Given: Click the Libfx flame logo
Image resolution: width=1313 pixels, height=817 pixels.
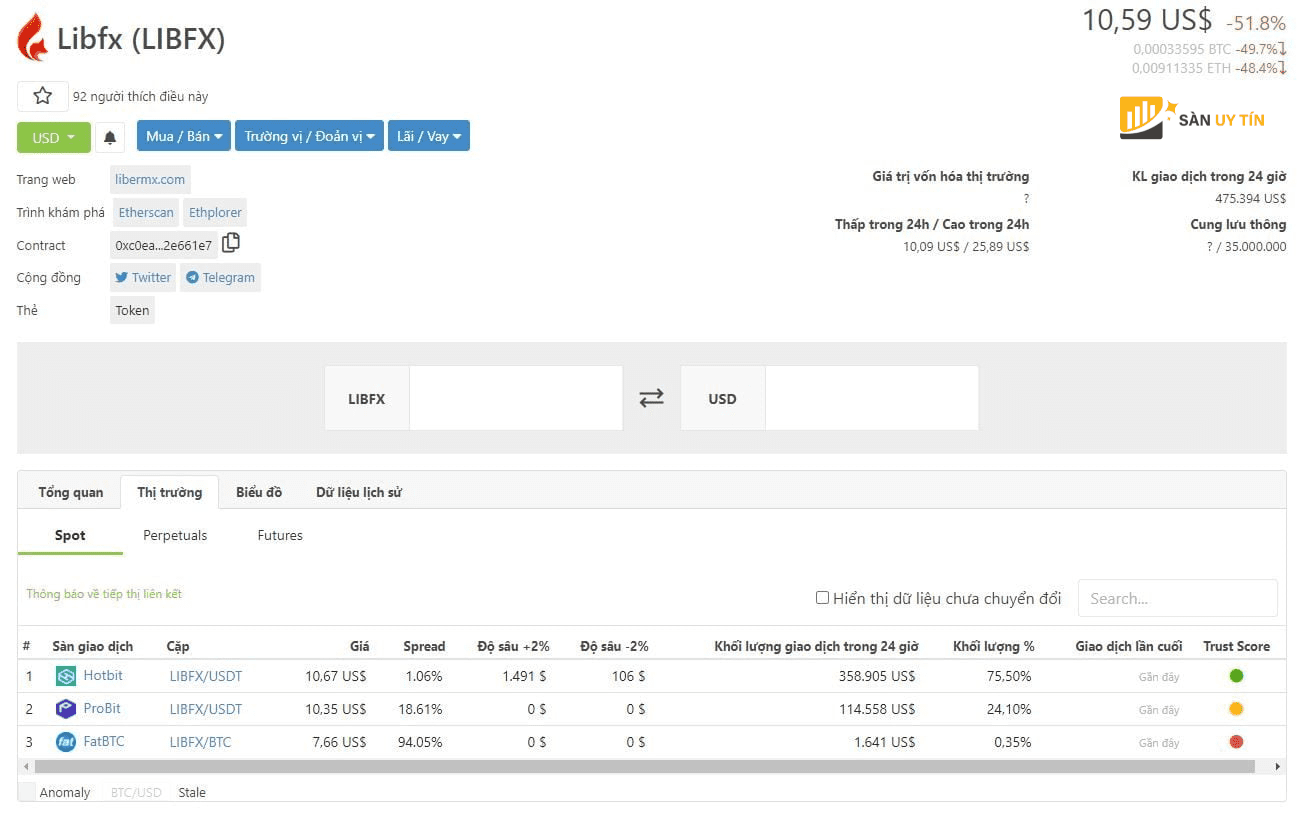Looking at the screenshot, I should point(33,38).
